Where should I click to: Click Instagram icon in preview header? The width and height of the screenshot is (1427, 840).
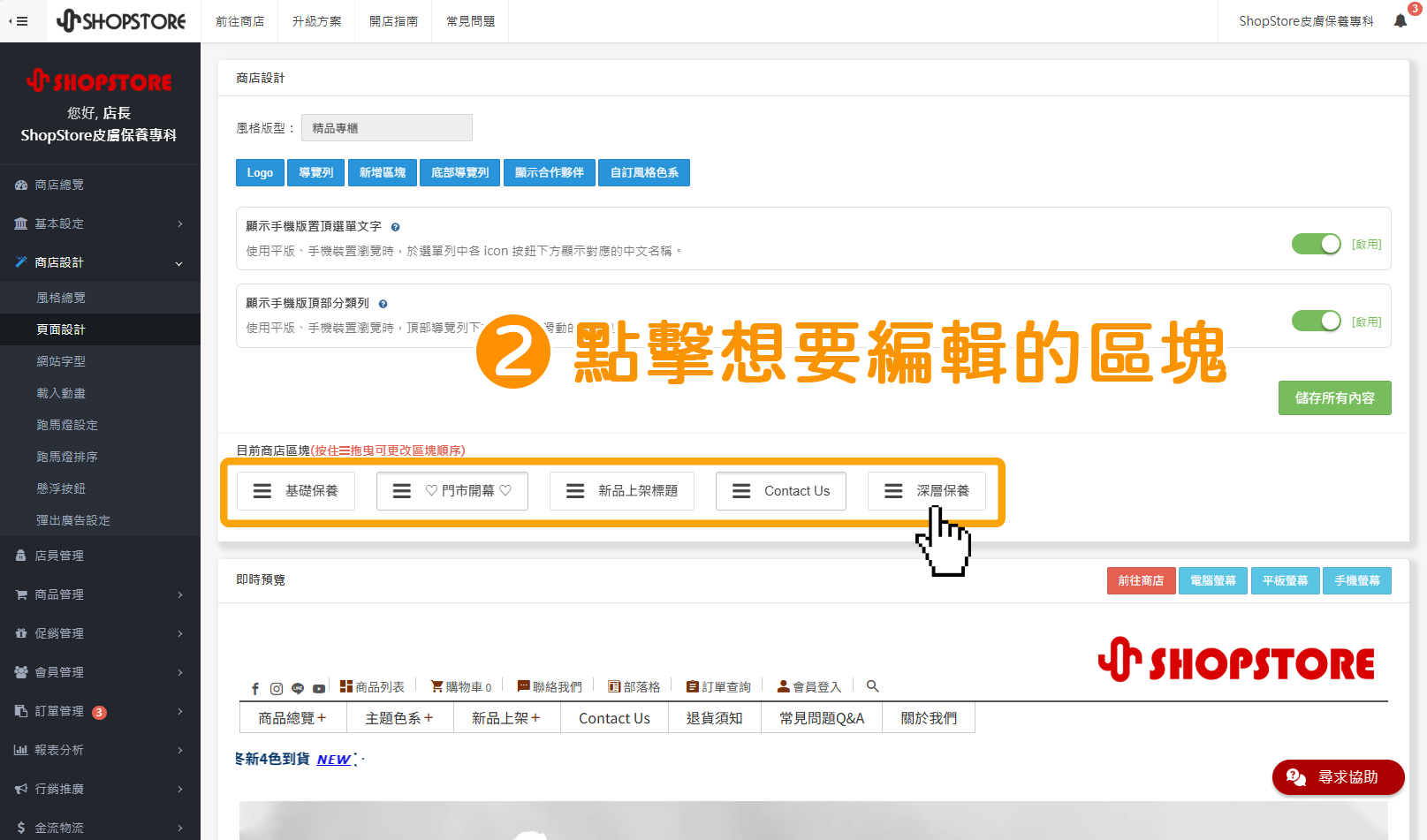click(277, 688)
